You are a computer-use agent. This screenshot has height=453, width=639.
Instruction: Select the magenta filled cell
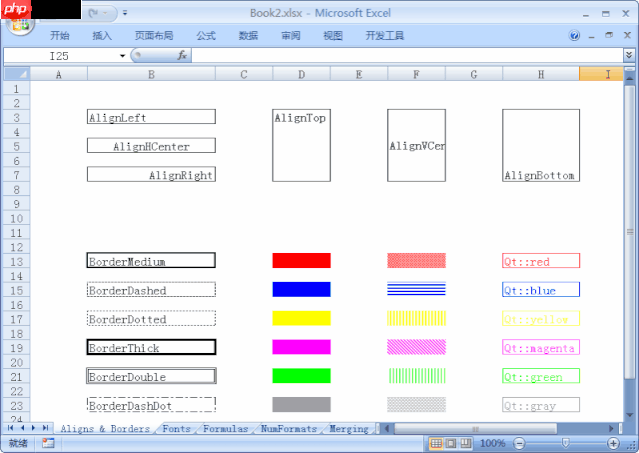(x=302, y=347)
